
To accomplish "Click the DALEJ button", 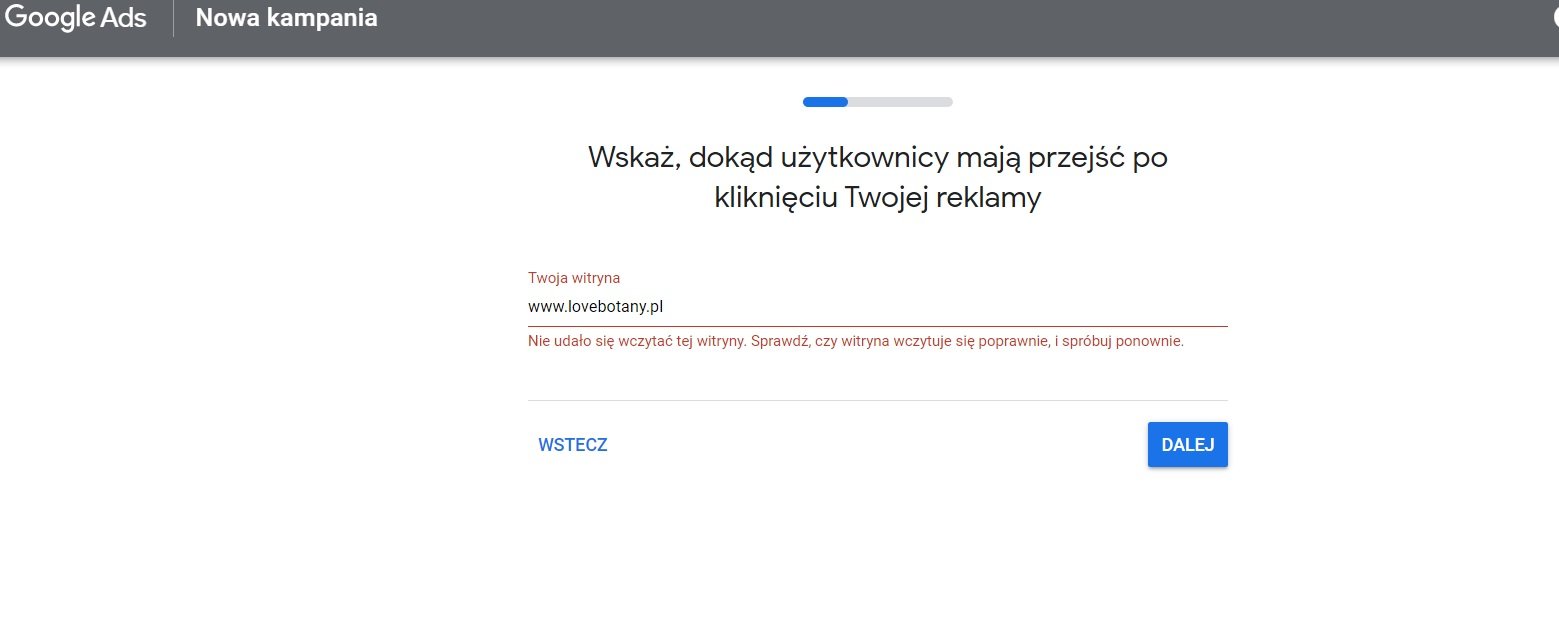I will point(1187,445).
